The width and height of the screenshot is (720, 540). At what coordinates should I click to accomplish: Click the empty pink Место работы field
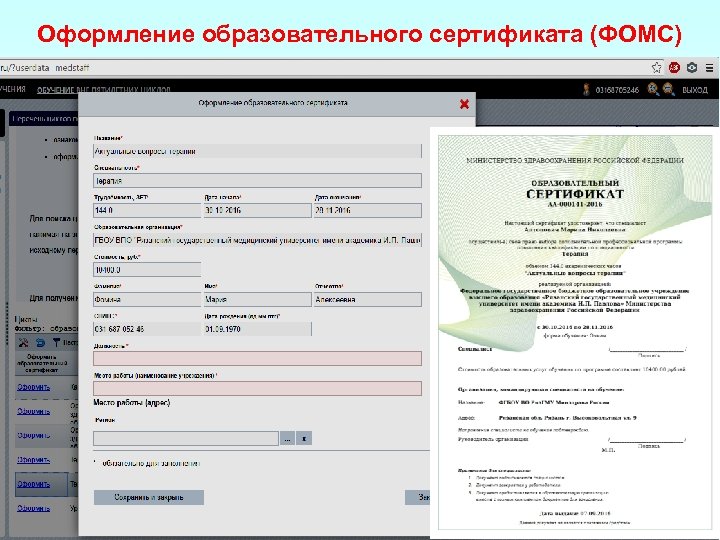tap(257, 388)
